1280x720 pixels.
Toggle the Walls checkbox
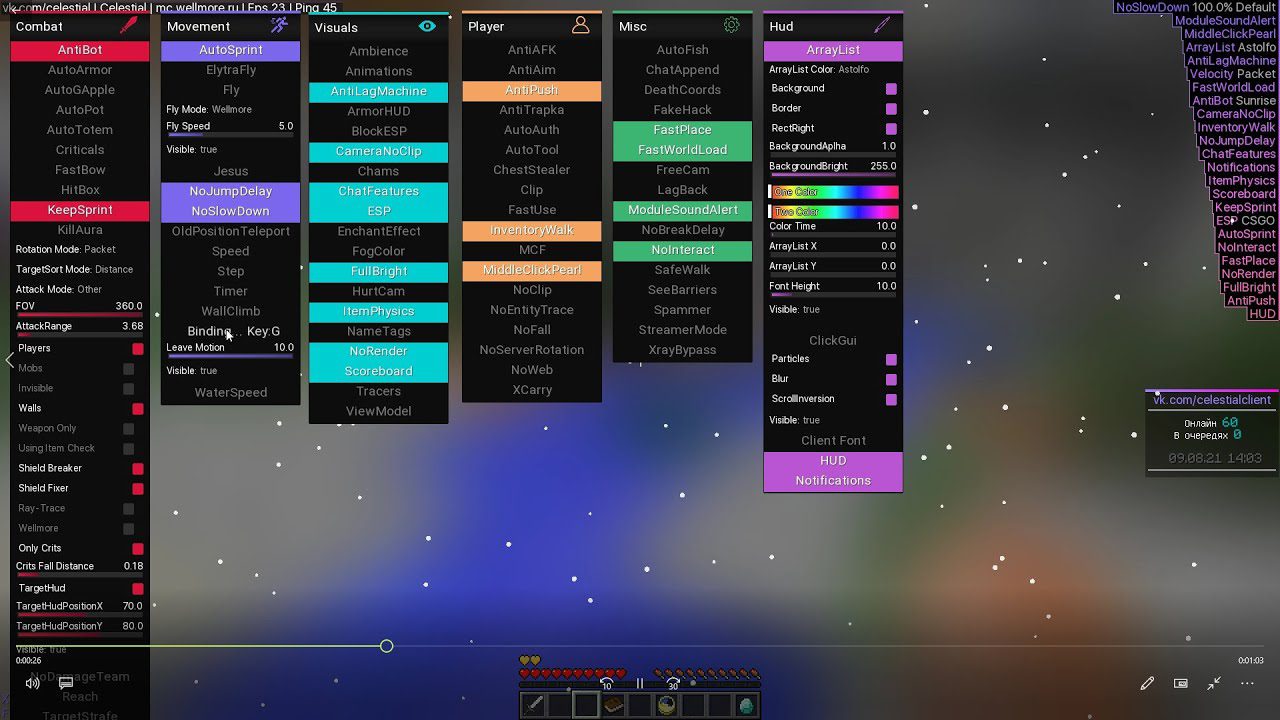[138, 409]
